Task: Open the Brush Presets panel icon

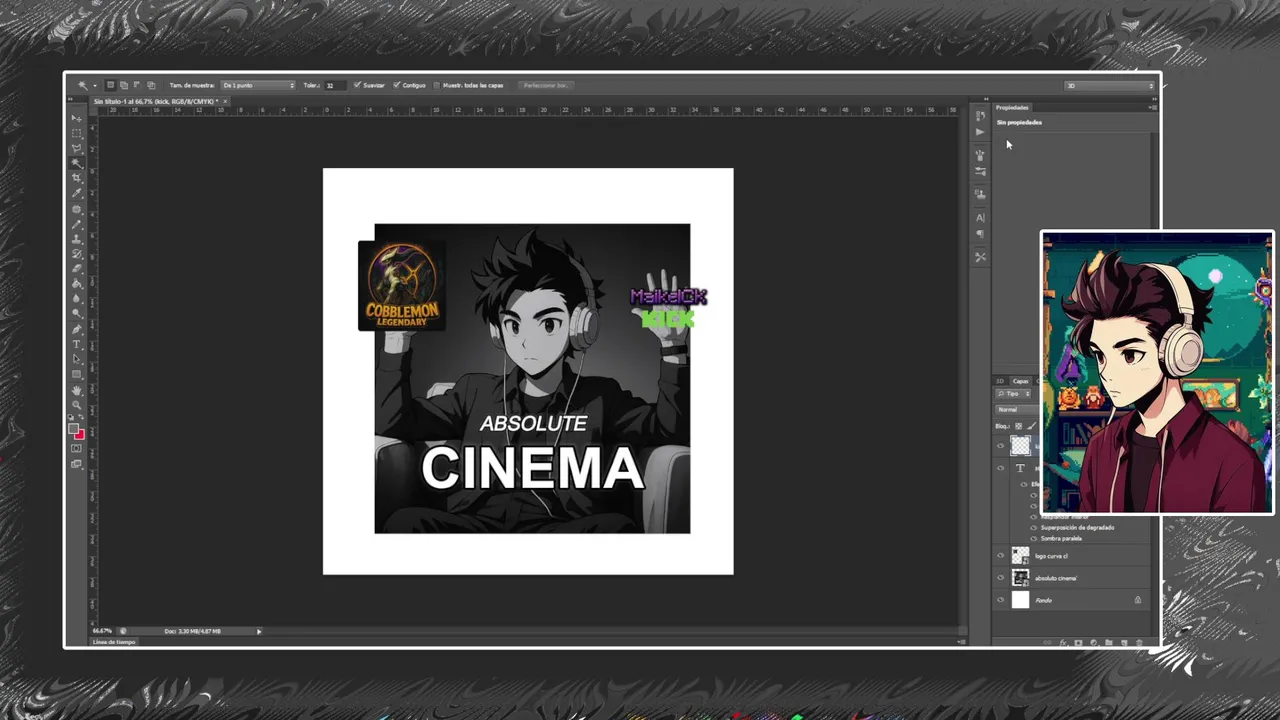Action: (980, 171)
